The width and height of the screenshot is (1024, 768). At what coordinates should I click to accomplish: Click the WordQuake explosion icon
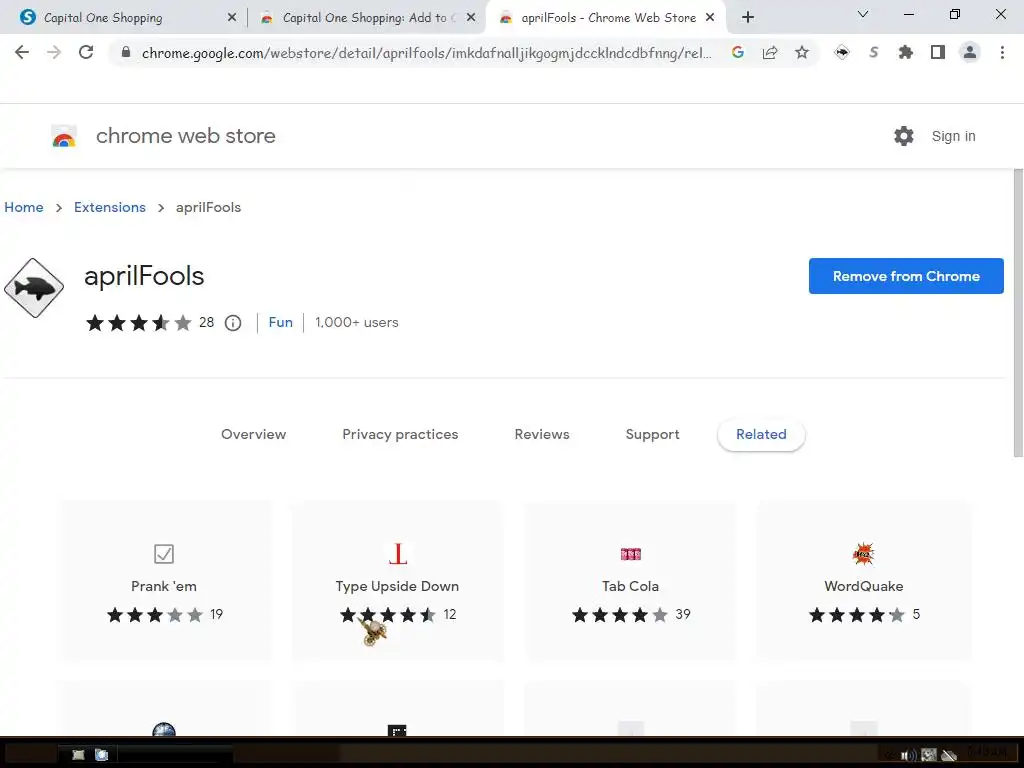[863, 554]
